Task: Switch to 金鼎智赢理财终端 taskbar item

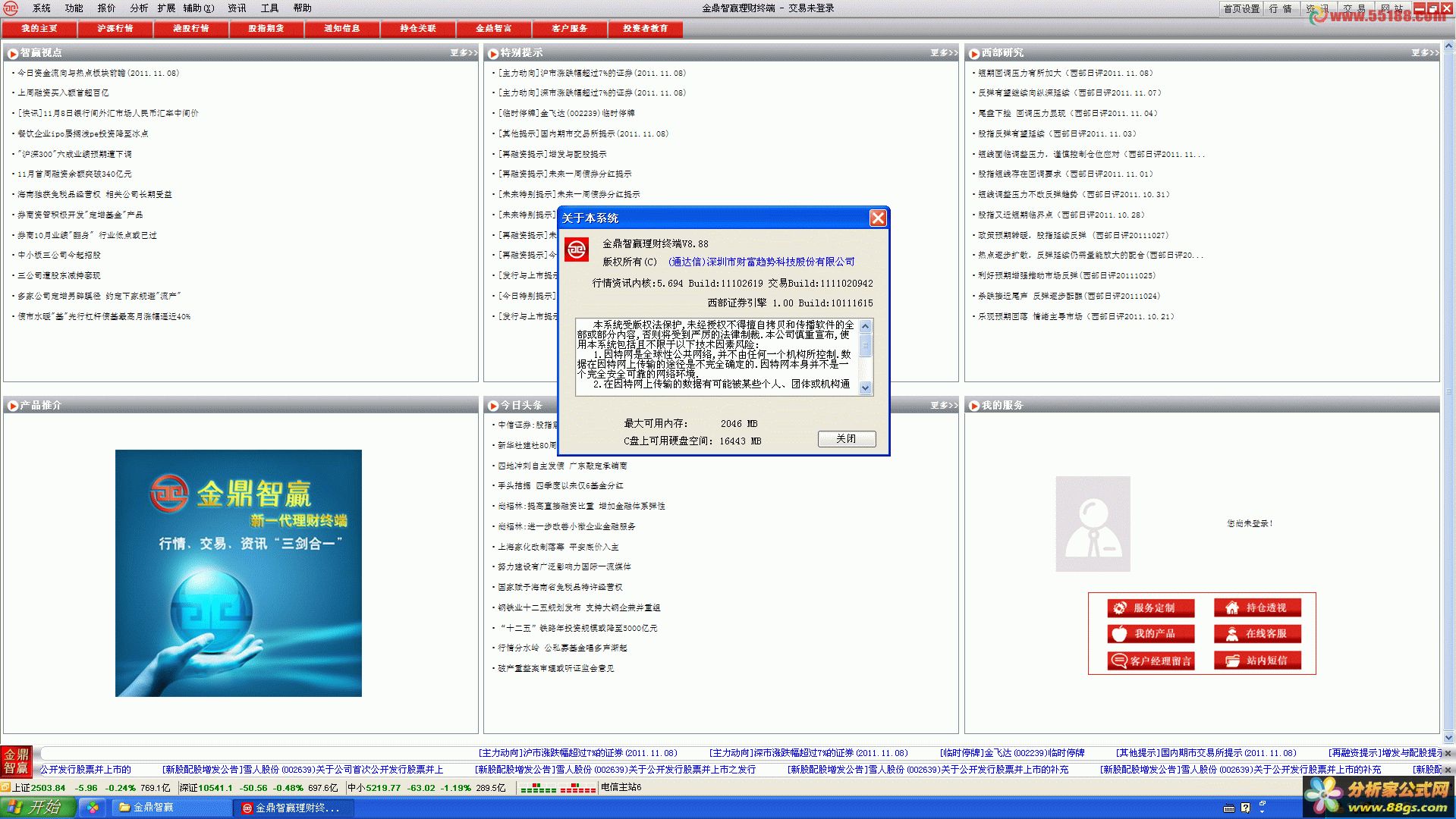Action: [x=294, y=808]
